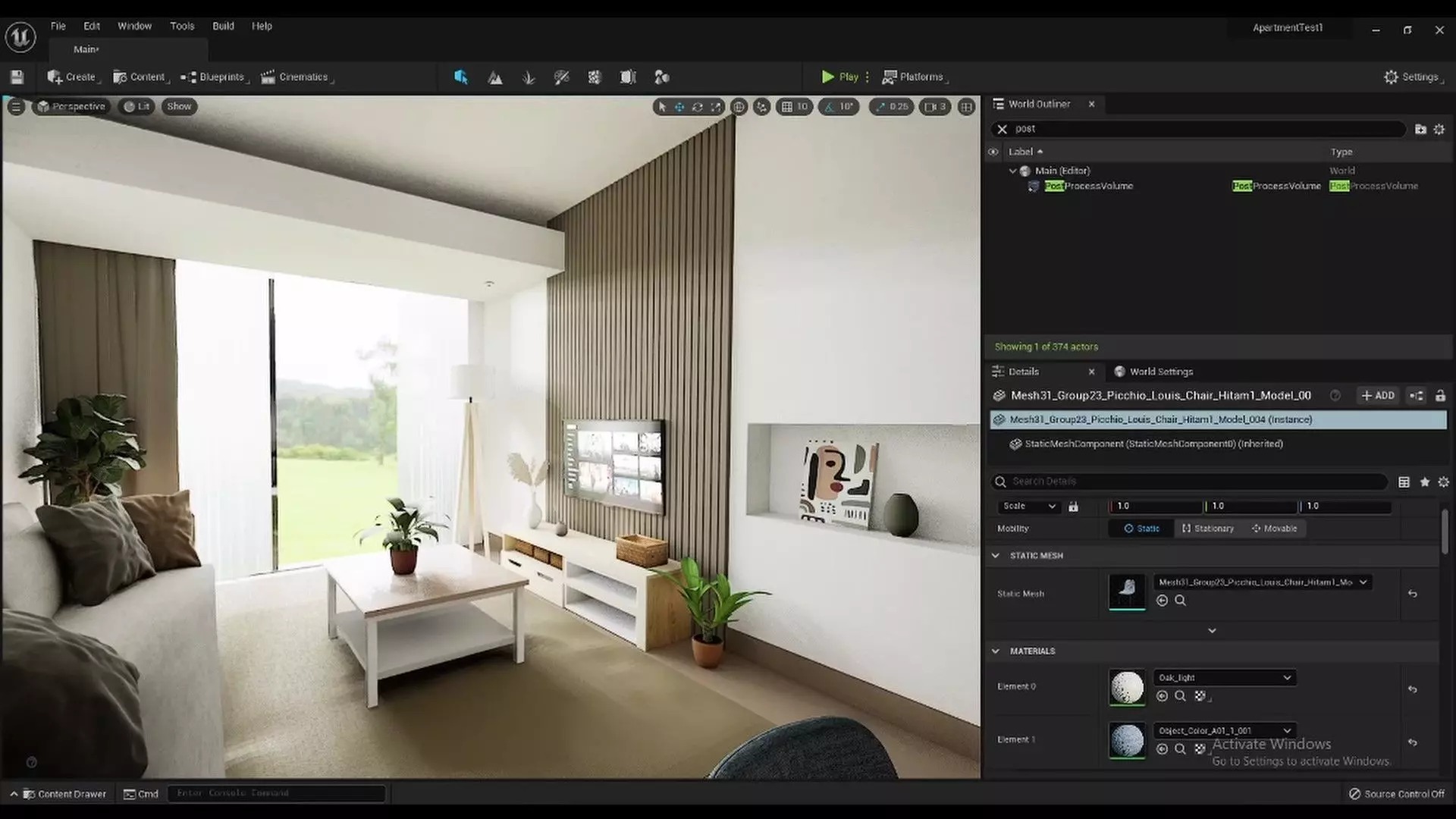Open the Oak_light material dropdown
The width and height of the screenshot is (1456, 819).
click(x=1224, y=678)
